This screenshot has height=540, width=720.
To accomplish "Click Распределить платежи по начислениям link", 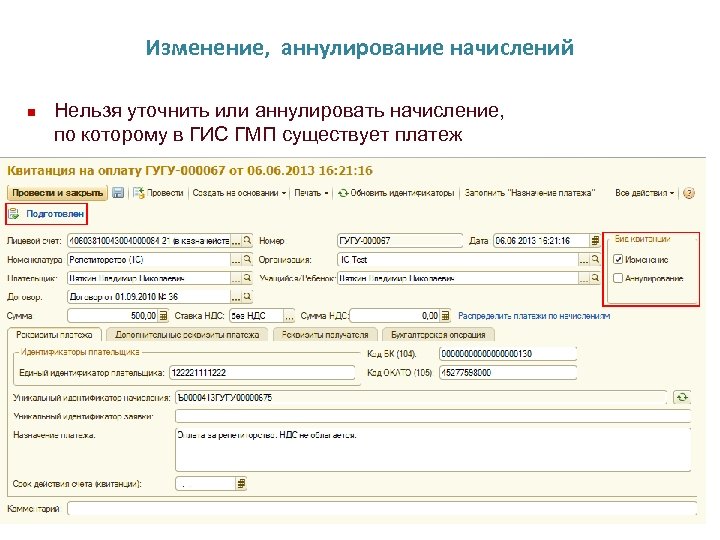I will point(534,316).
